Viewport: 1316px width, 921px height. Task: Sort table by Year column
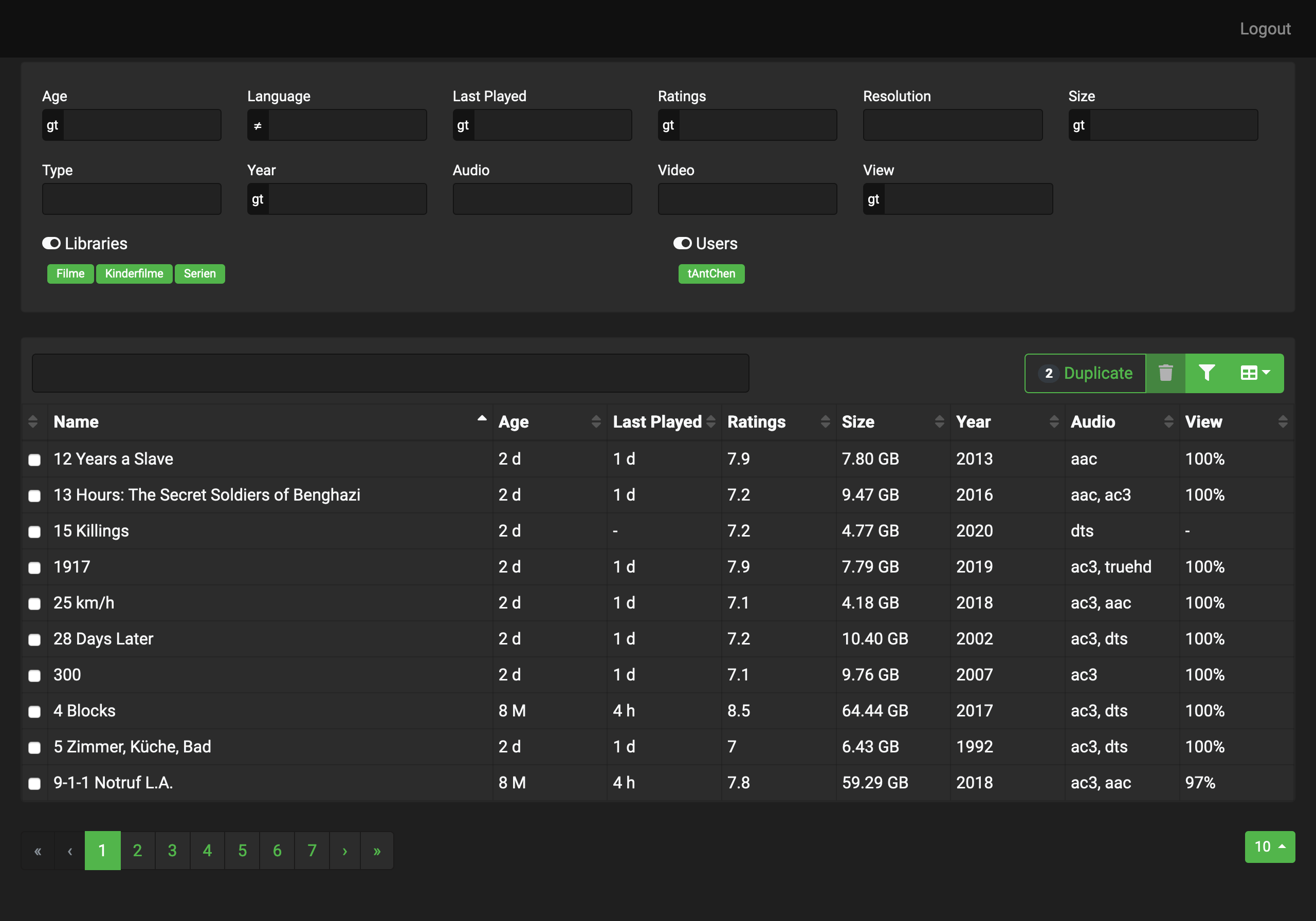[x=1053, y=422]
